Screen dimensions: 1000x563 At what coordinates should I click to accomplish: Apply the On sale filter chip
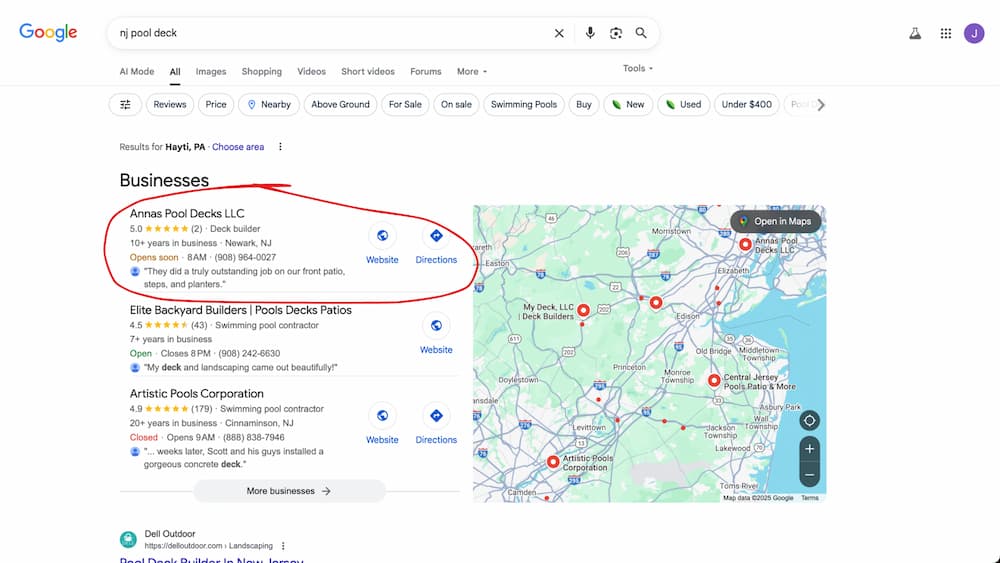coord(457,105)
